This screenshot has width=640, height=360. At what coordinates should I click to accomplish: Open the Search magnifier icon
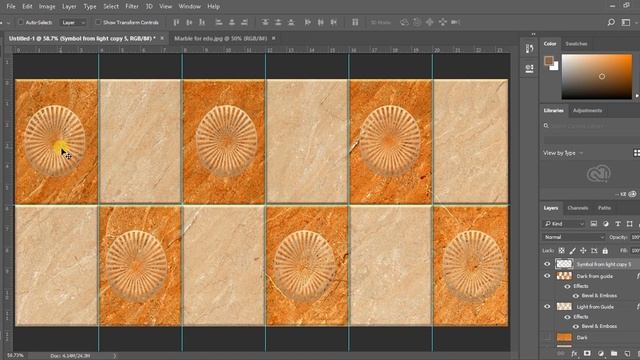pos(611,22)
